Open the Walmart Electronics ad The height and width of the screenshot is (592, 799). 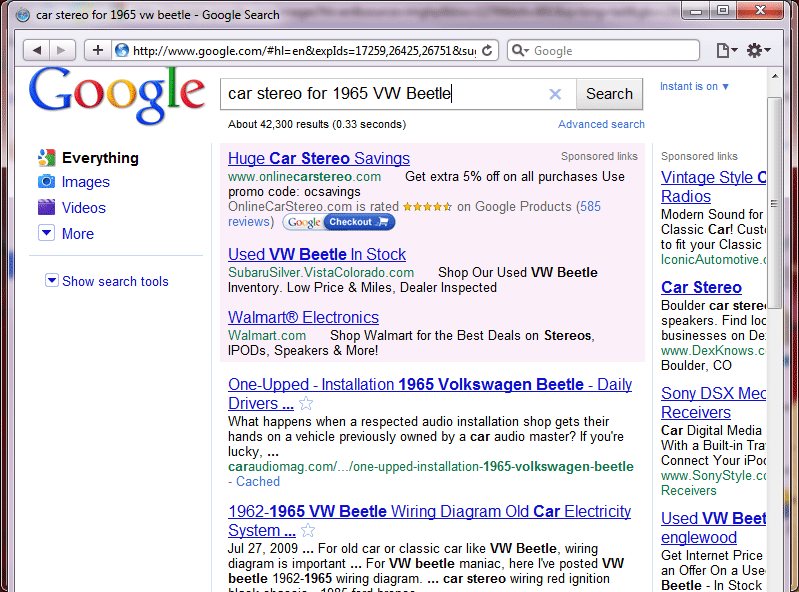point(303,317)
